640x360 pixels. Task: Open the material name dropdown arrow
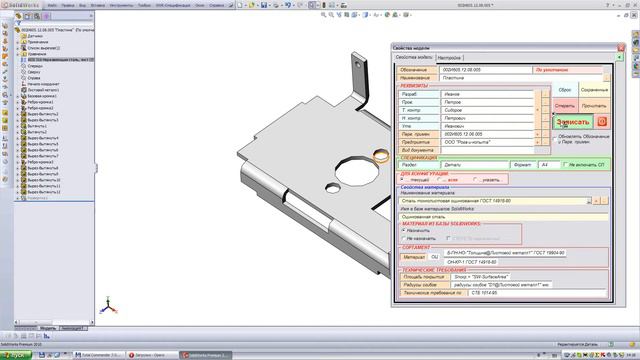(589, 201)
